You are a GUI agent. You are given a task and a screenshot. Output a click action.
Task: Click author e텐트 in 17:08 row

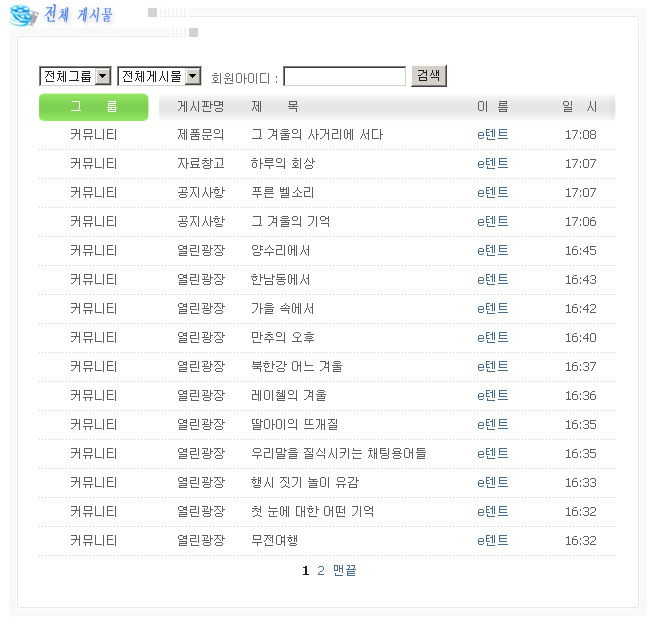(x=493, y=135)
